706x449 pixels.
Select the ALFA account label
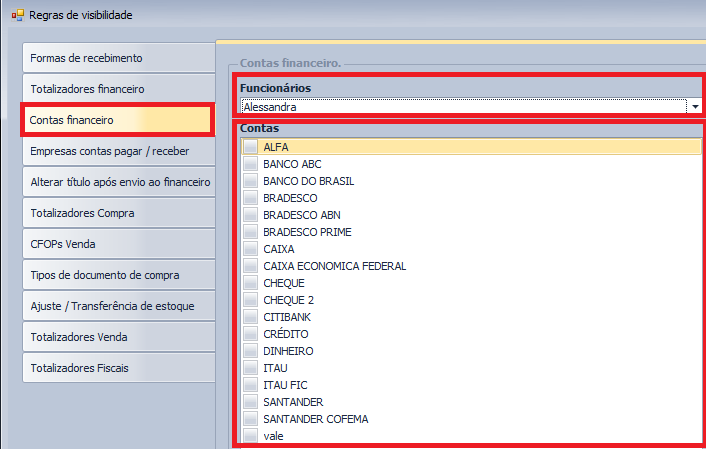276,147
